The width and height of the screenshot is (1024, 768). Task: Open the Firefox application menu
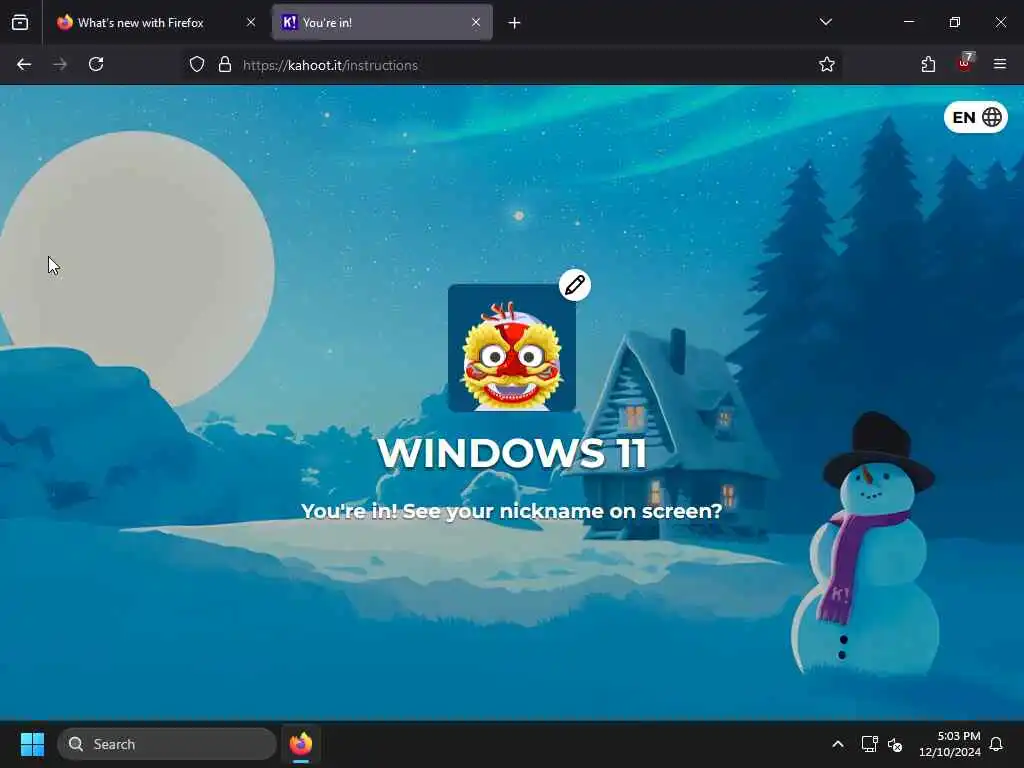[x=1000, y=65]
